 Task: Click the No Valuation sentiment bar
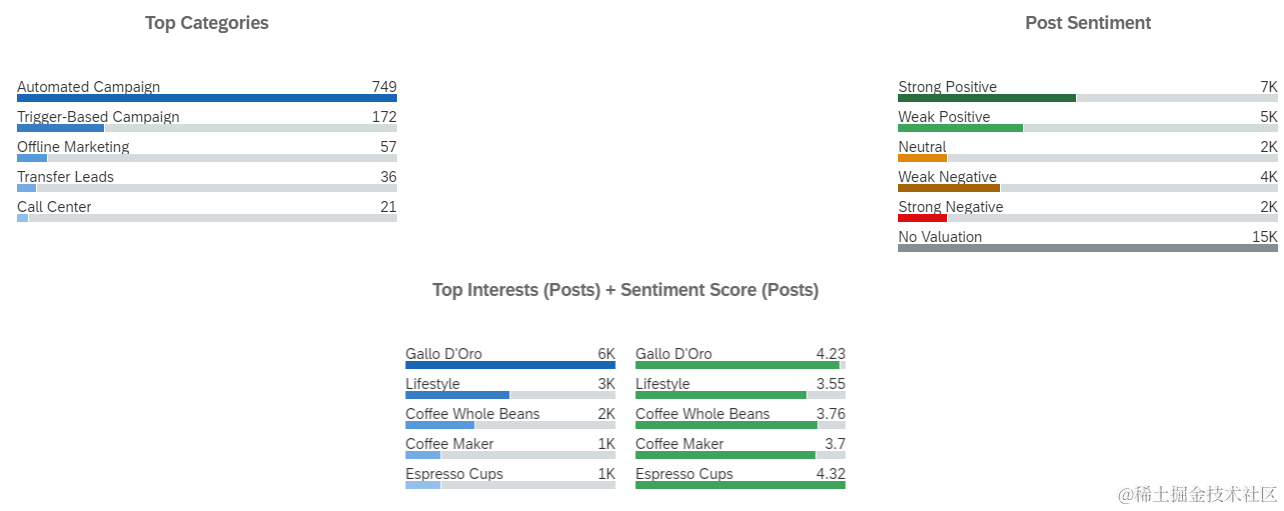point(1088,241)
